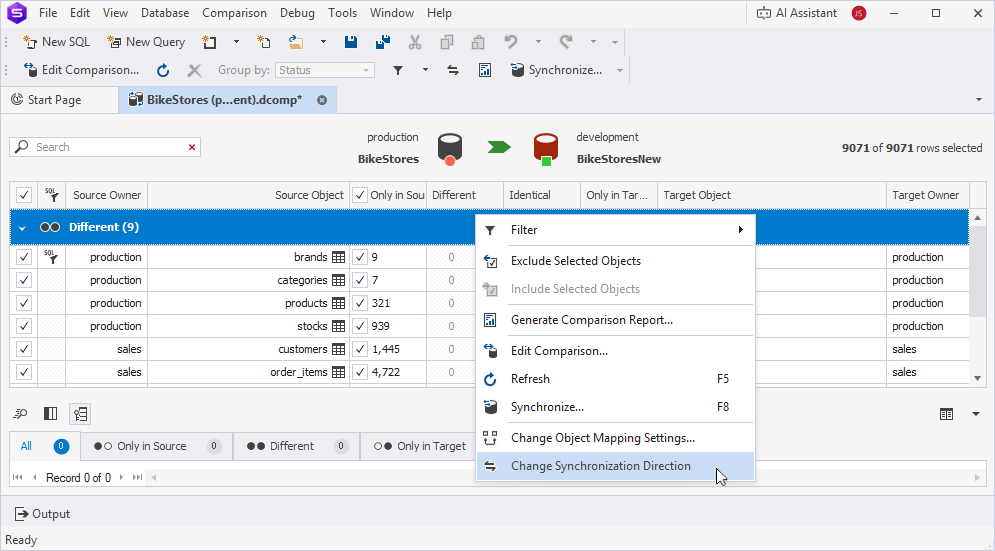The width and height of the screenshot is (995, 551).
Task: Click the Save All toolbar icon
Action: click(x=382, y=42)
